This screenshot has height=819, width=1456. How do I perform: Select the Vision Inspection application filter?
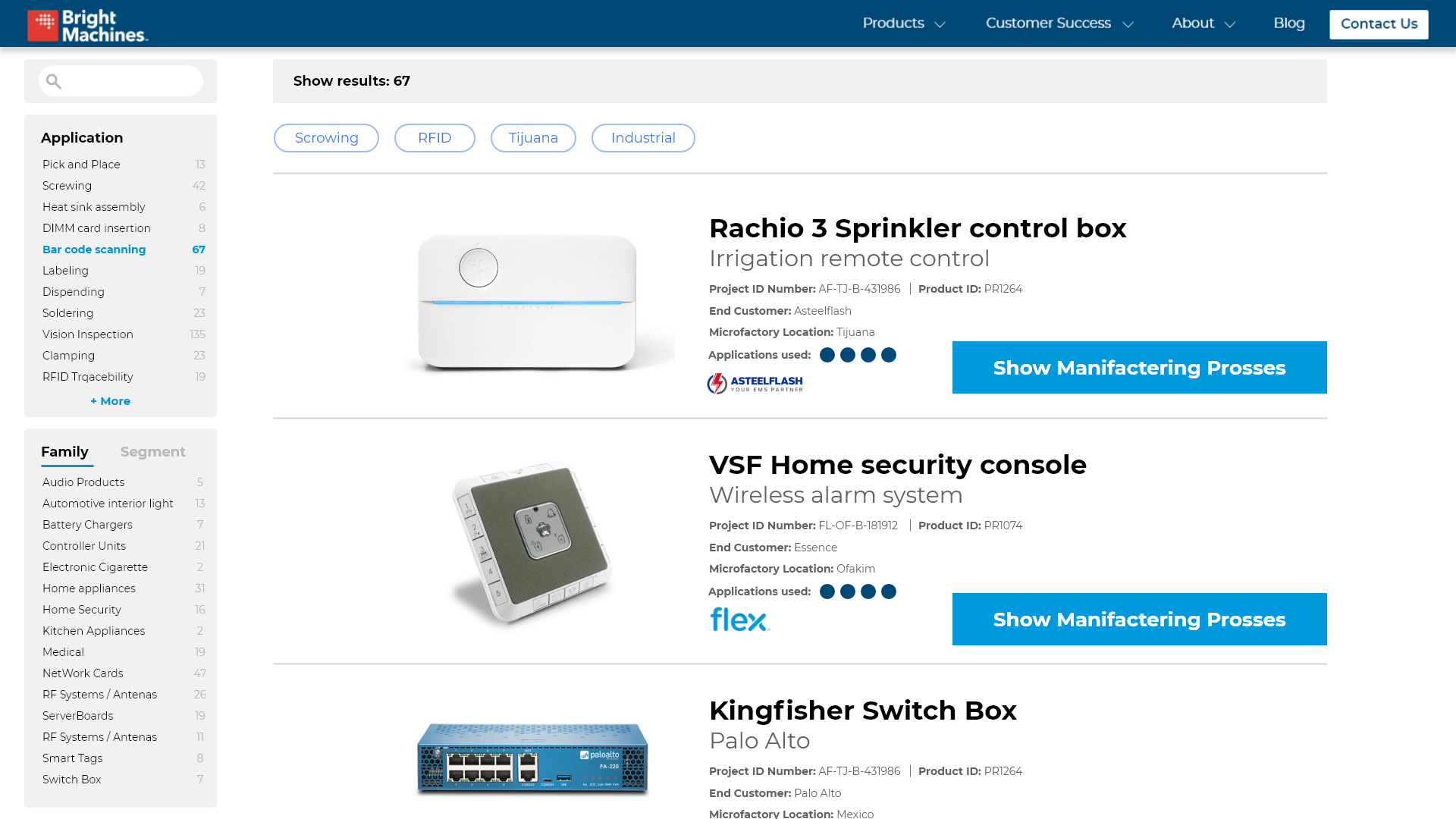124,334
